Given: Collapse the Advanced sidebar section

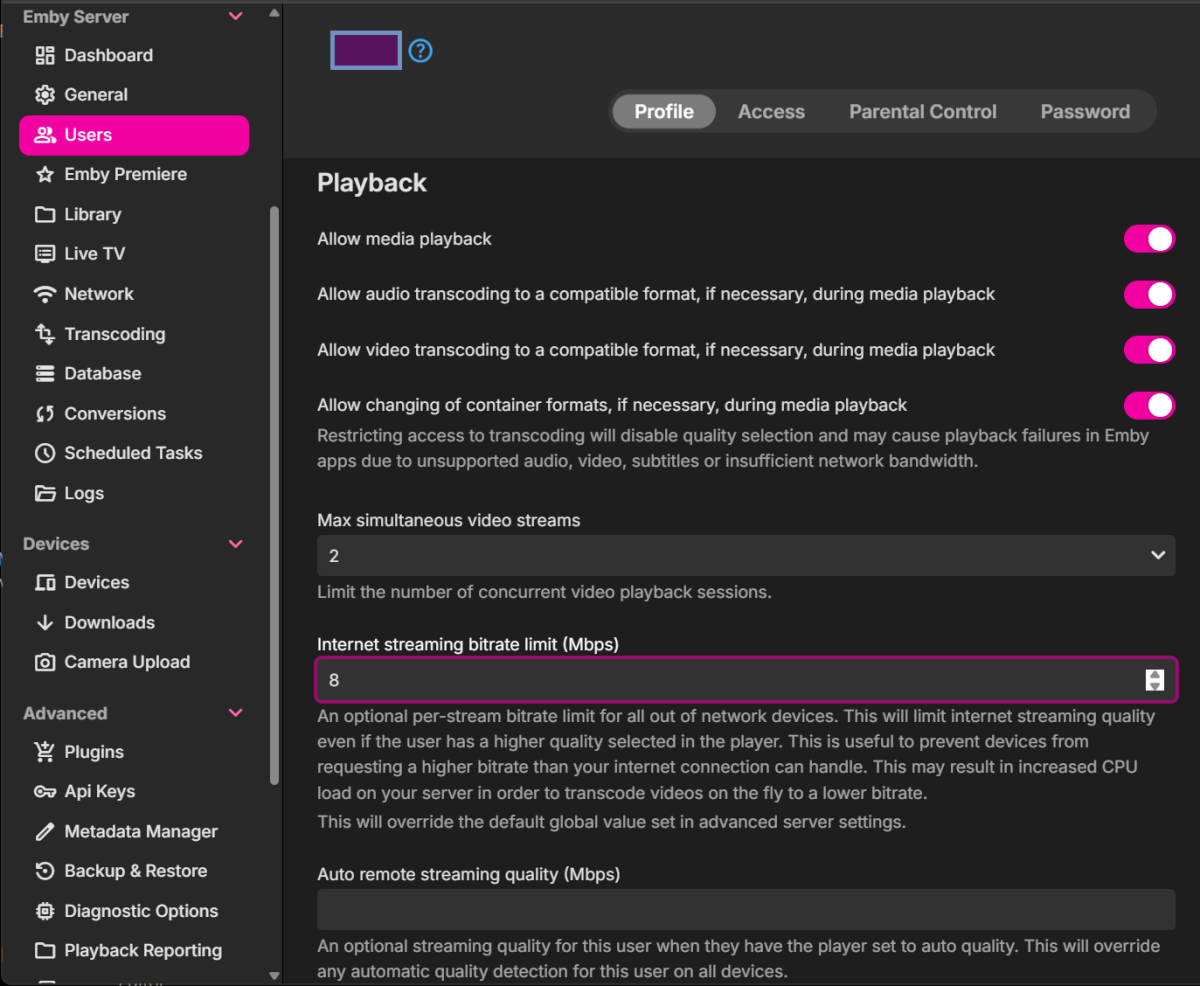Looking at the screenshot, I should click(236, 713).
